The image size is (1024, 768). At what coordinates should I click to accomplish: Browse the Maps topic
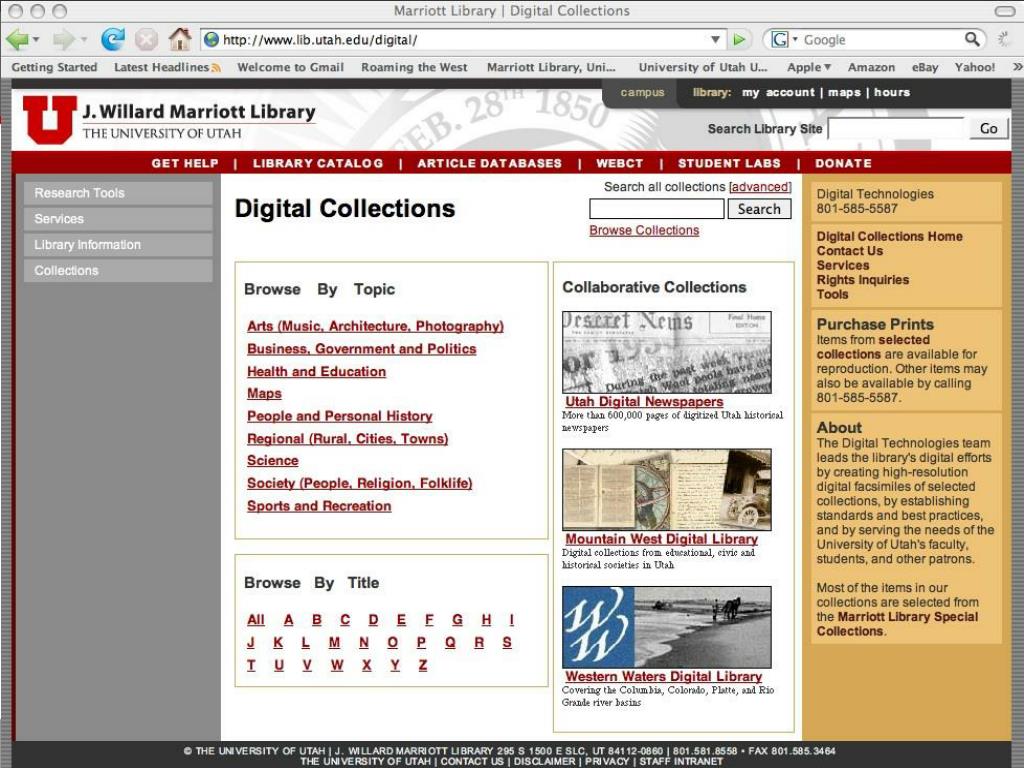coord(264,393)
